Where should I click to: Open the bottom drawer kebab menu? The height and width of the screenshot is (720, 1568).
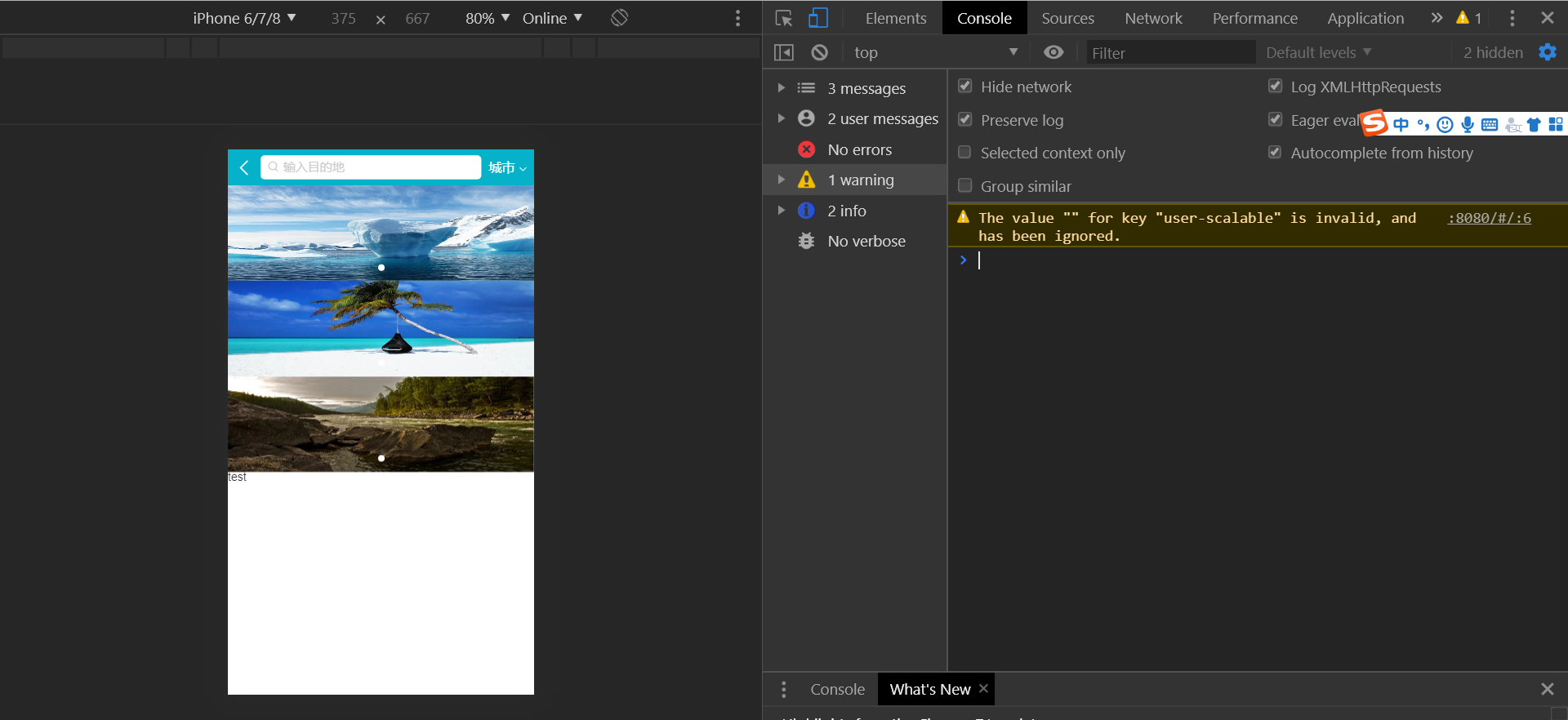coord(784,690)
